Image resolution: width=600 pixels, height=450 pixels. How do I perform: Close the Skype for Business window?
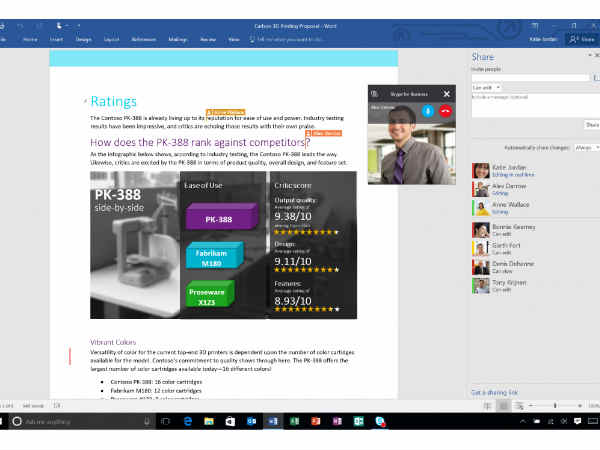(446, 93)
